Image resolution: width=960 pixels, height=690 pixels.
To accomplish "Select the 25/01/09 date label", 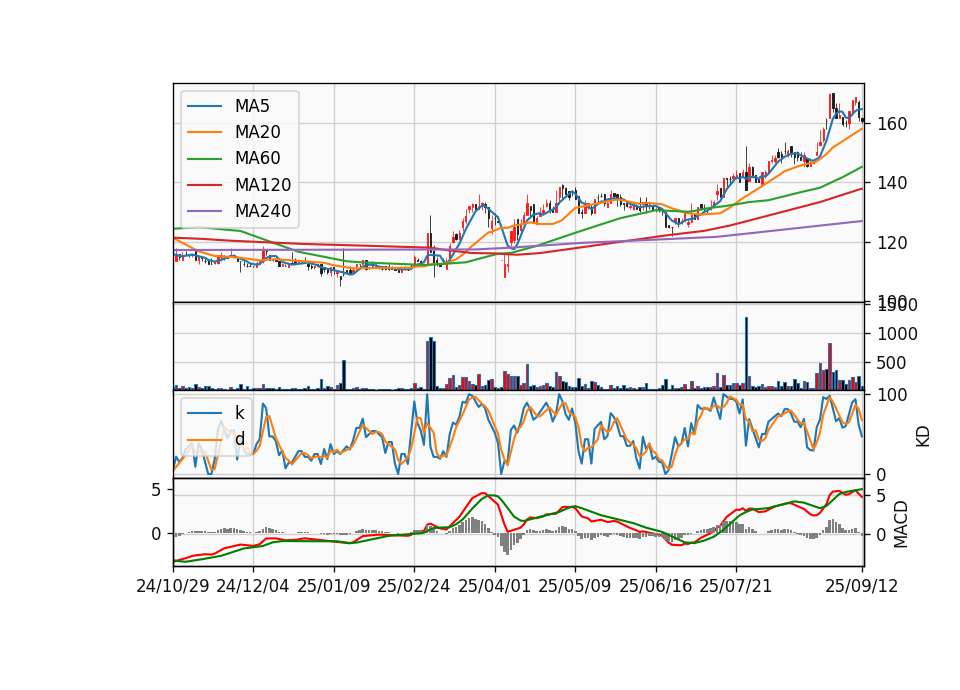I will [334, 587].
